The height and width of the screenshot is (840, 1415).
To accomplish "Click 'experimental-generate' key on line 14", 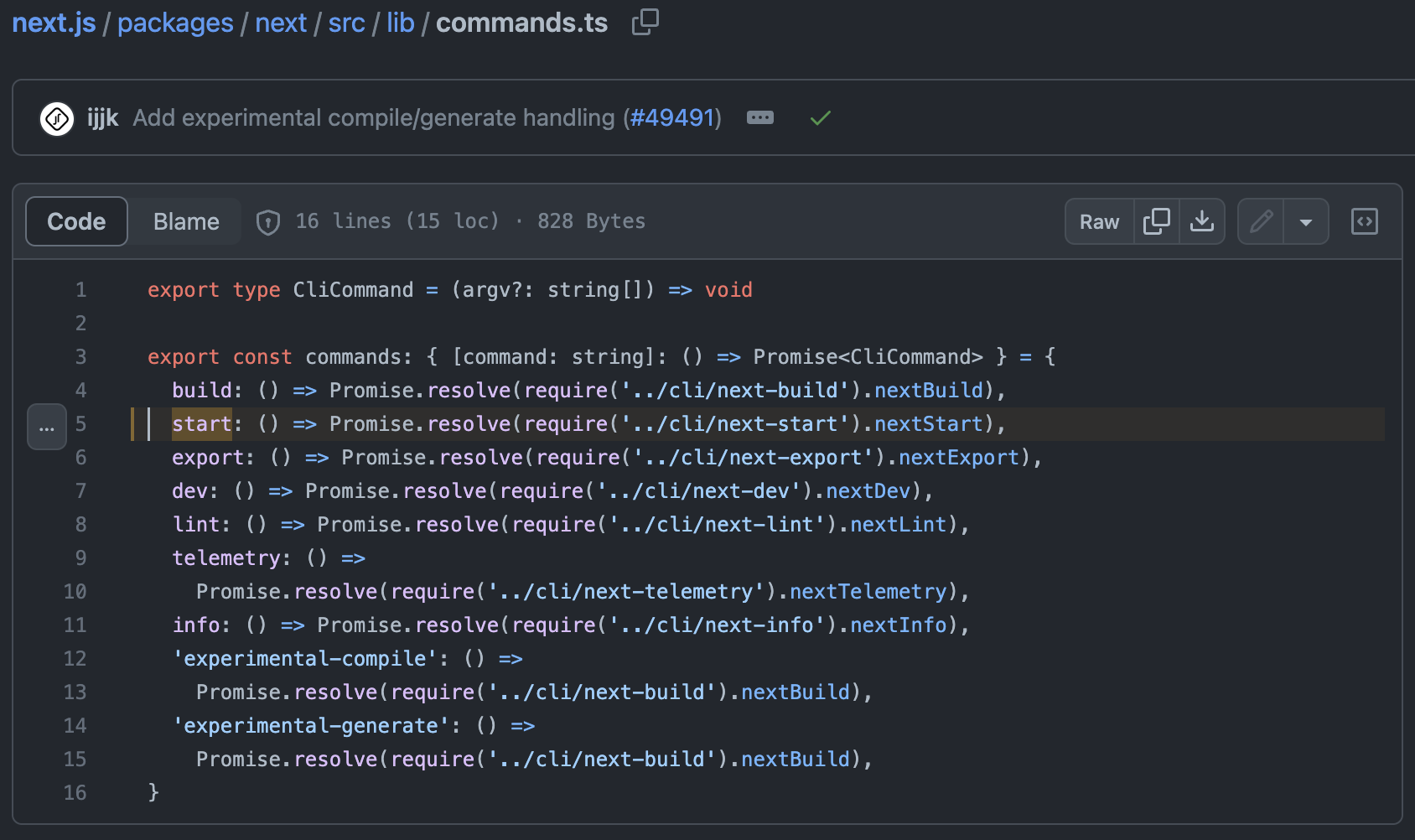I will point(311,726).
